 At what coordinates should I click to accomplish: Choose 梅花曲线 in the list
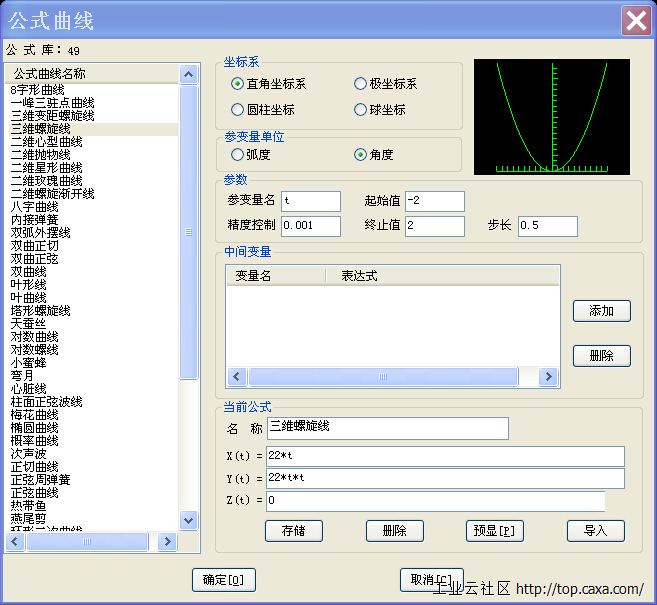point(34,415)
